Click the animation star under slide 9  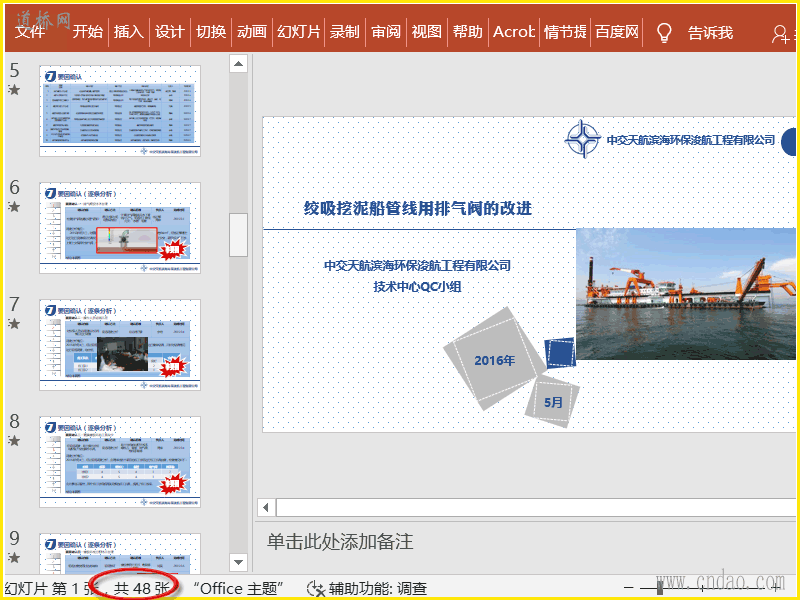point(14,557)
